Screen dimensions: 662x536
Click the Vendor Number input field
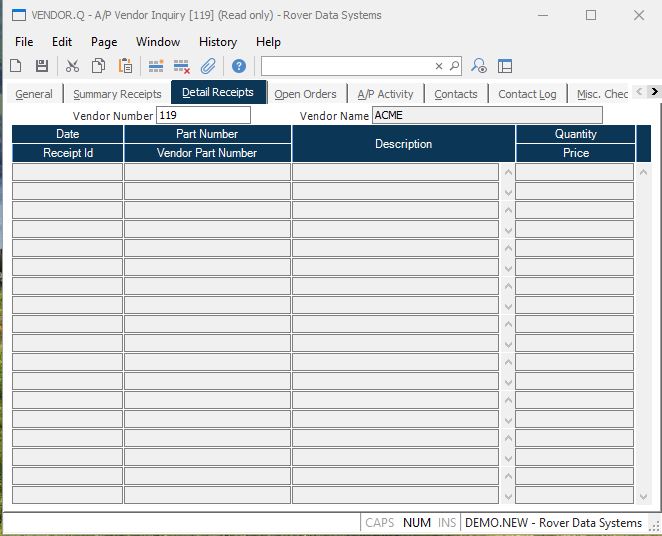coord(203,115)
